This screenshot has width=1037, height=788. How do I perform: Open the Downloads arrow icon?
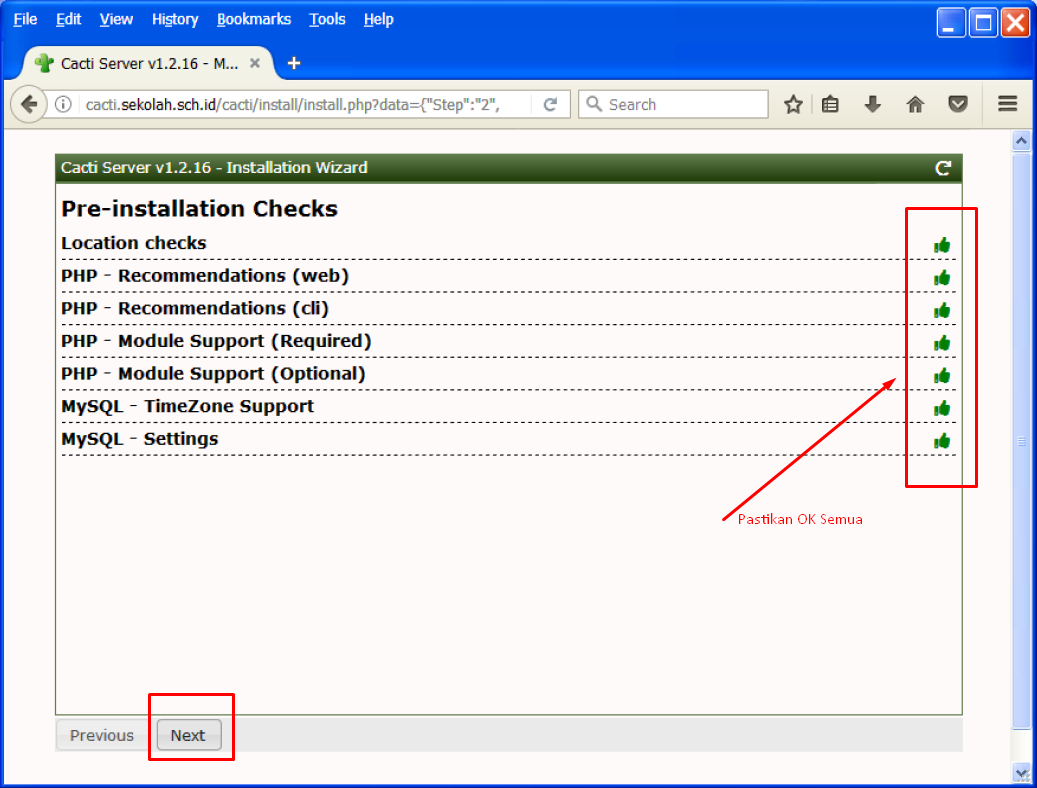[x=873, y=104]
